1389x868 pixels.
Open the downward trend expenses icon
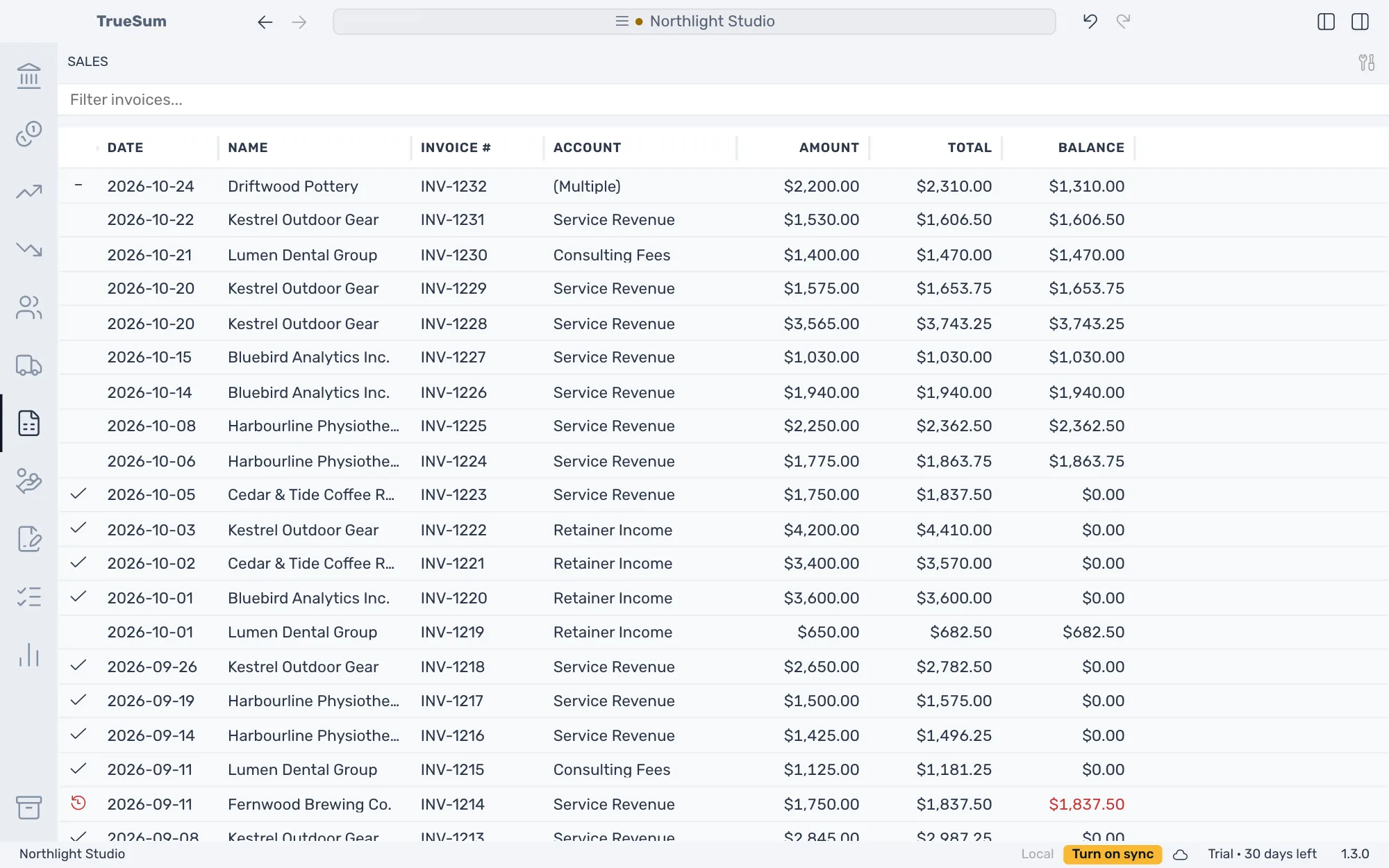(28, 249)
